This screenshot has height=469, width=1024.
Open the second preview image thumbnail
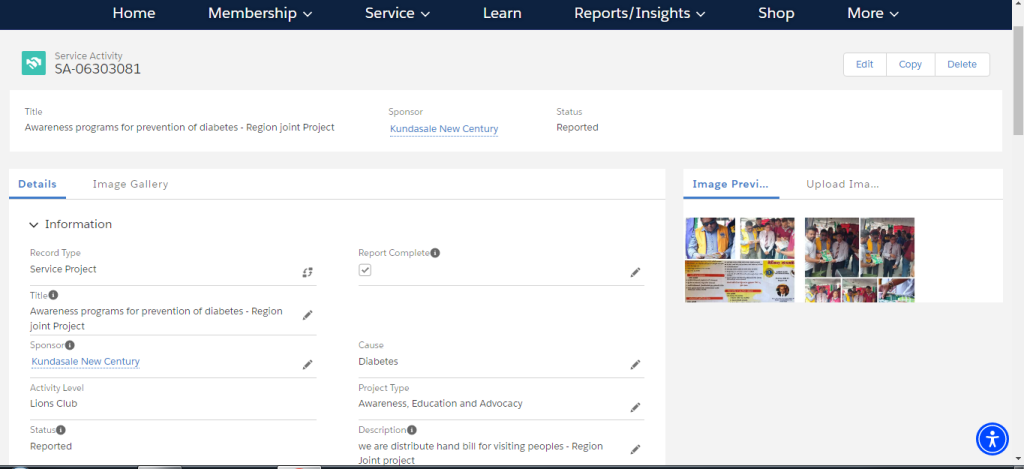(x=859, y=259)
